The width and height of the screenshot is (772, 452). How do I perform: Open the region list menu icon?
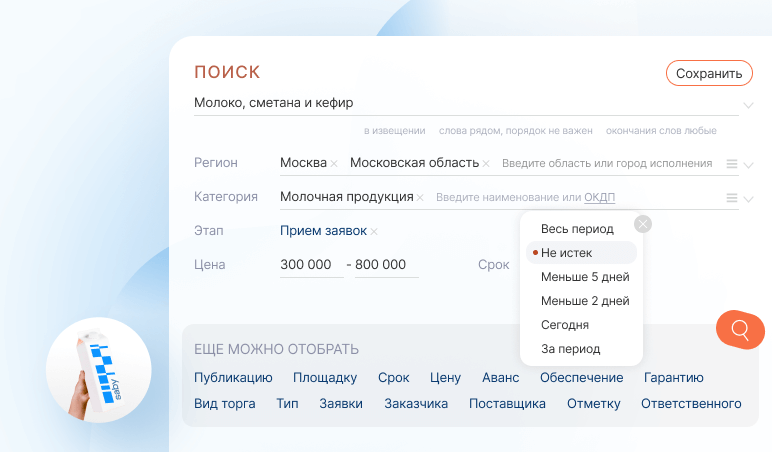pos(732,164)
